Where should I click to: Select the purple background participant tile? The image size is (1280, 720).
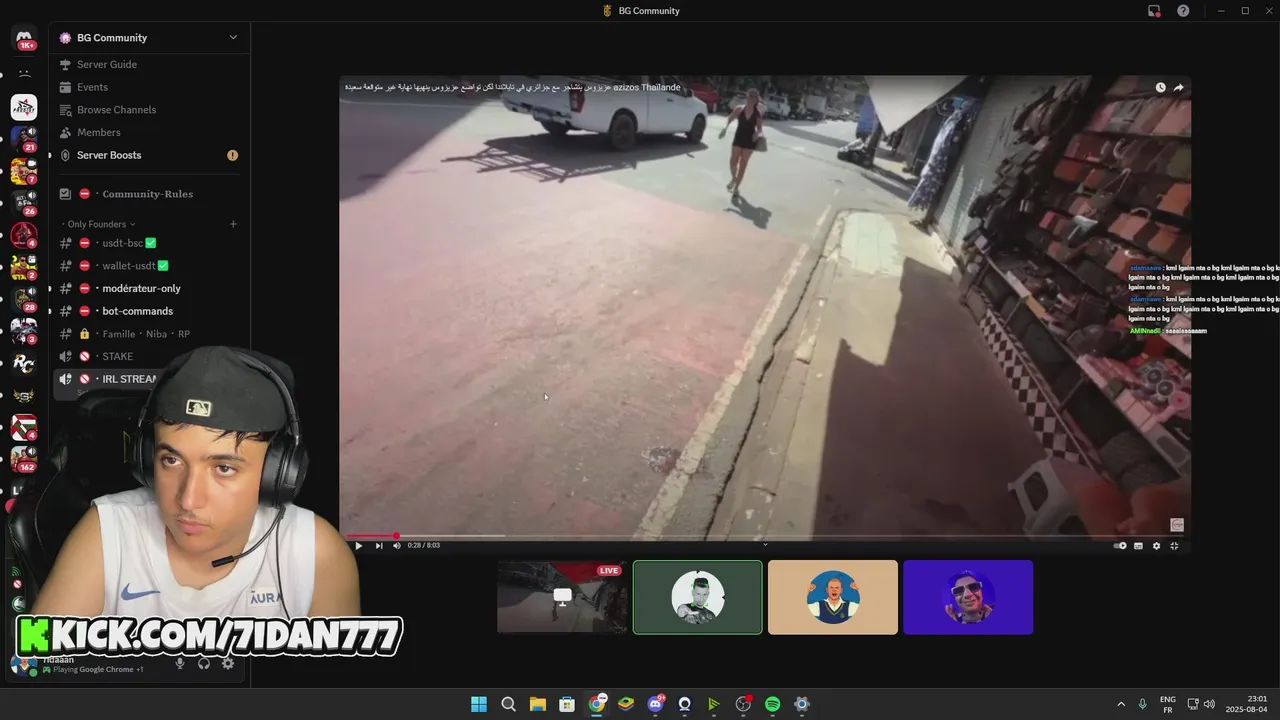968,597
